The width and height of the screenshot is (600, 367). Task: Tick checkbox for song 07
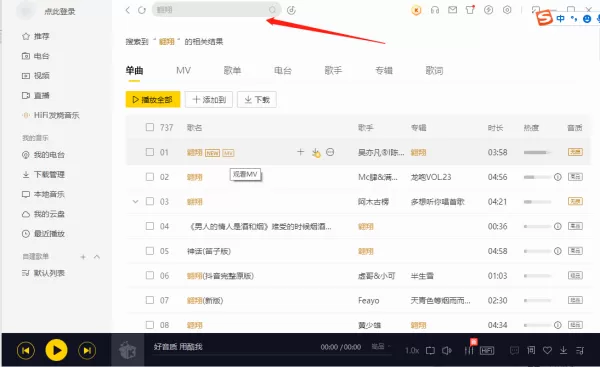tap(150, 300)
